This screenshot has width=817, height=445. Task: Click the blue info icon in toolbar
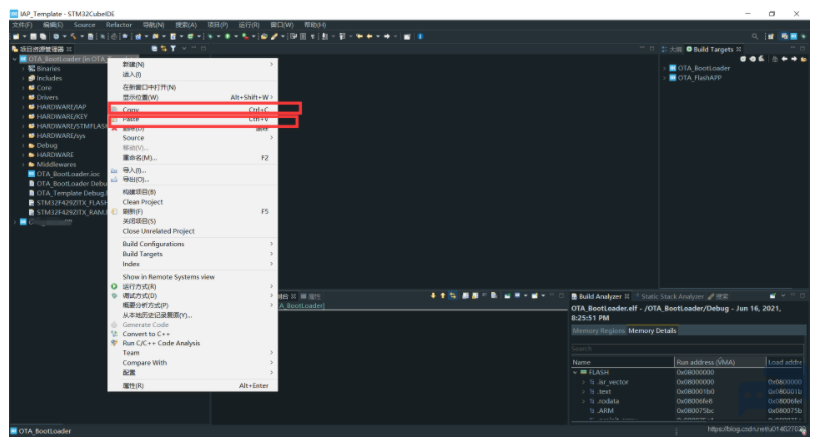(x=420, y=36)
